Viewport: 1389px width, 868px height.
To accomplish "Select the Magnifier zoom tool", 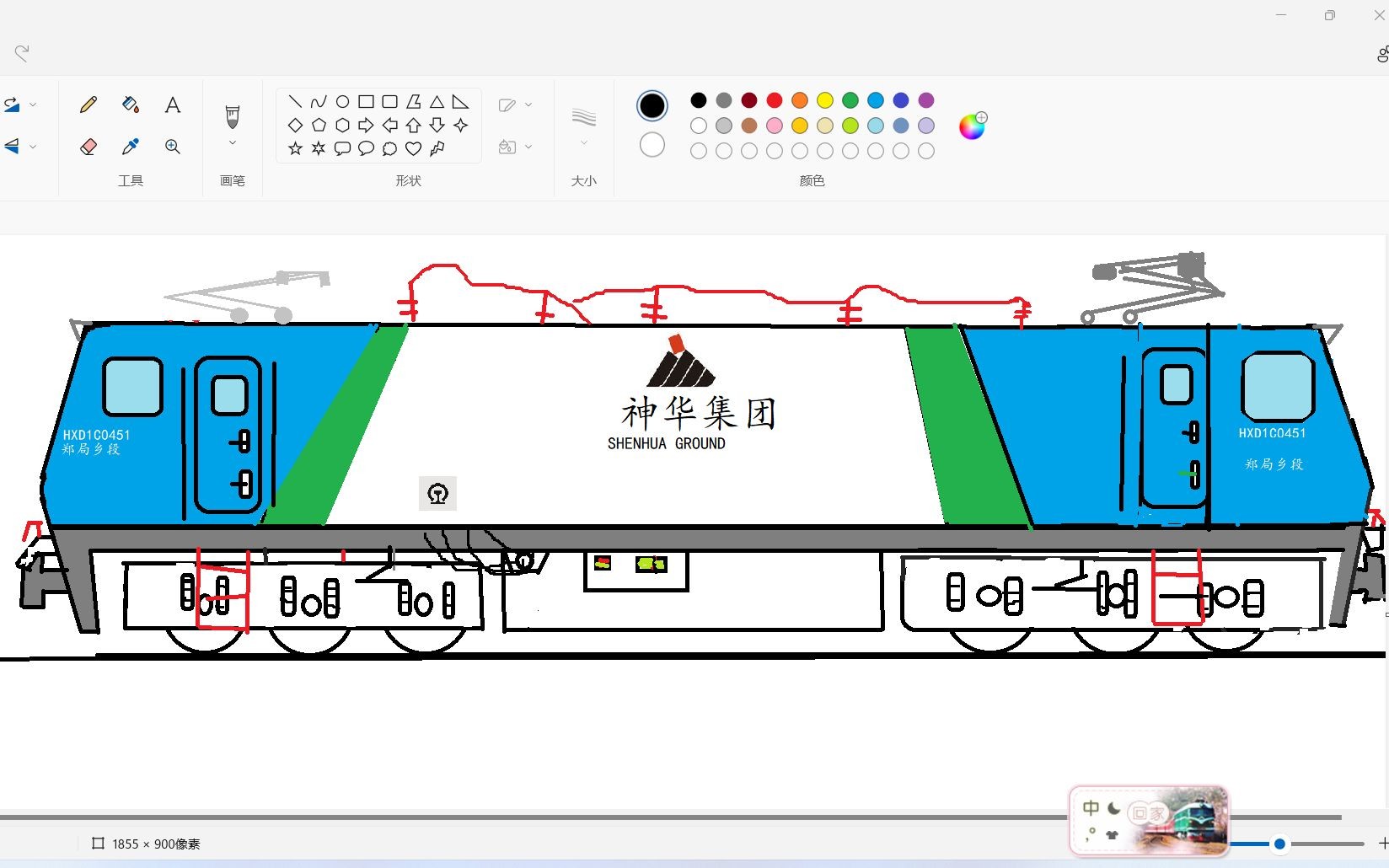I will point(173,147).
